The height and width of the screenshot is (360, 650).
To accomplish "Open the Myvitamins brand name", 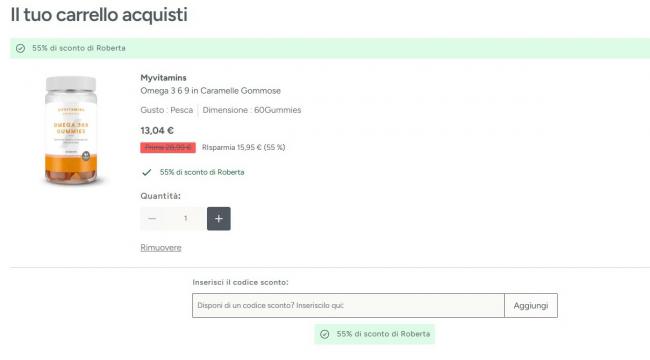I will [x=163, y=78].
